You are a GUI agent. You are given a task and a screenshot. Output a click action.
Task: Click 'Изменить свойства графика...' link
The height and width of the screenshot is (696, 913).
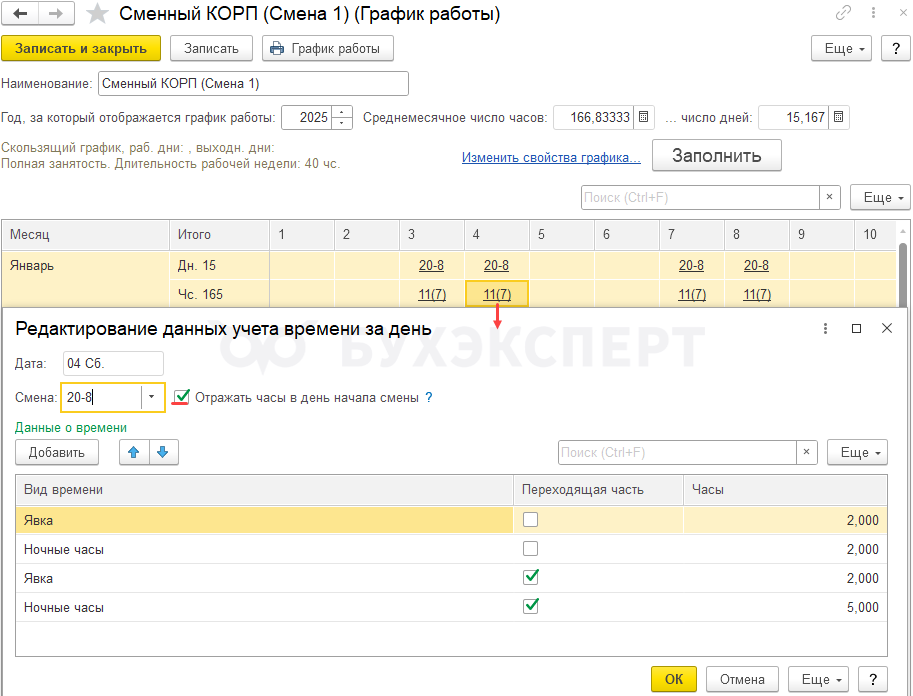551,157
